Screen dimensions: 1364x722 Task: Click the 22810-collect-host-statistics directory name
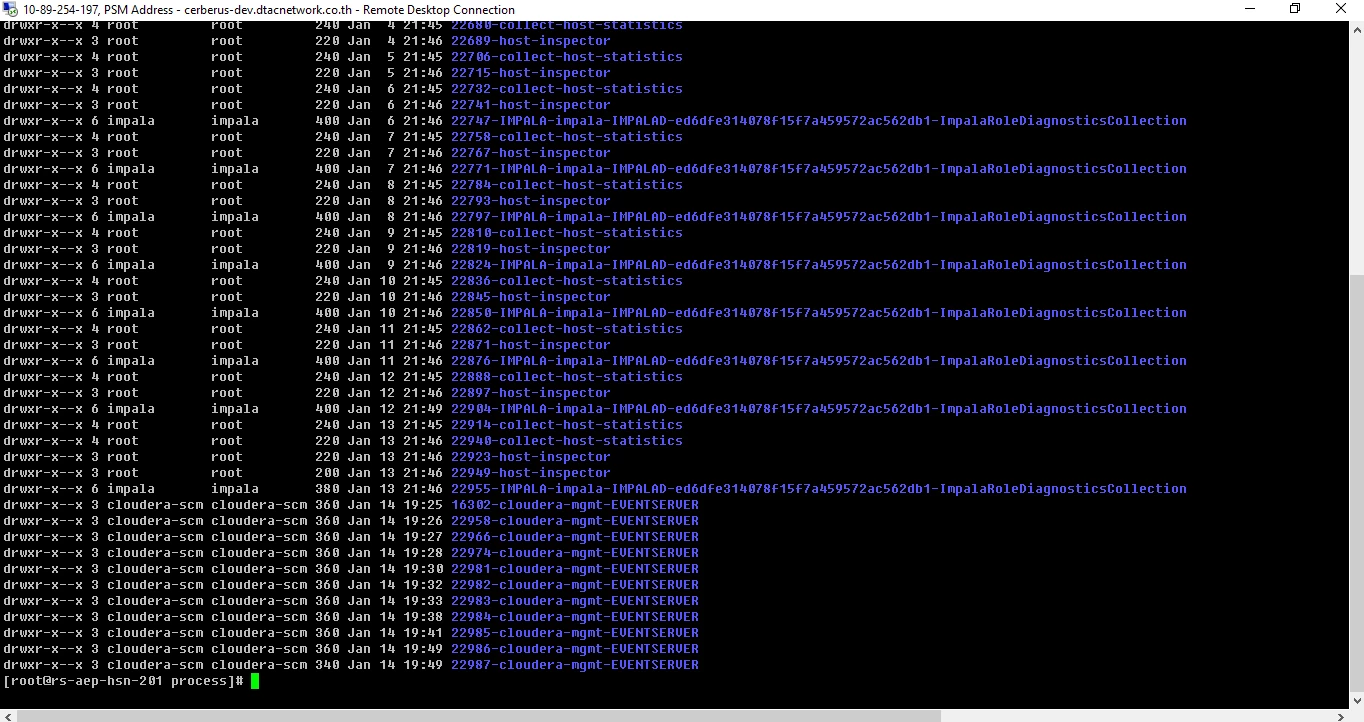tap(567, 233)
